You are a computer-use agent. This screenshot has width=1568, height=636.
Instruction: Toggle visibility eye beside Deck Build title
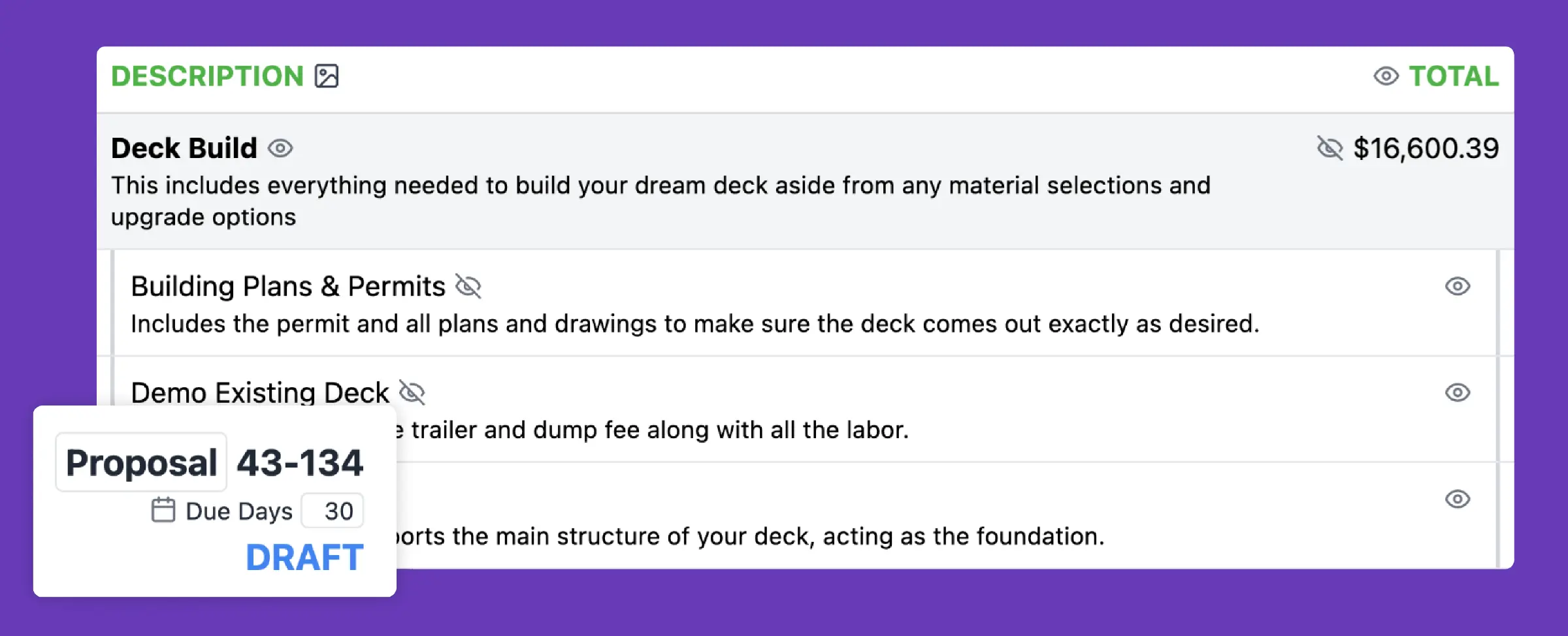coord(280,149)
